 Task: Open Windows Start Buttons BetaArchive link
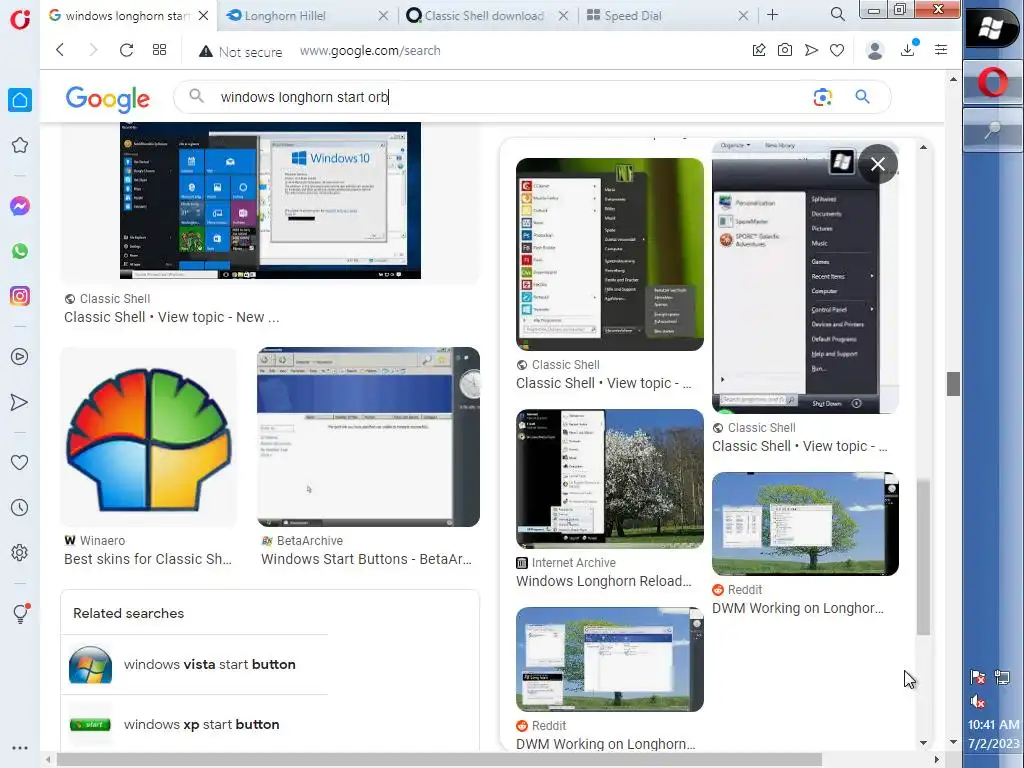(366, 559)
